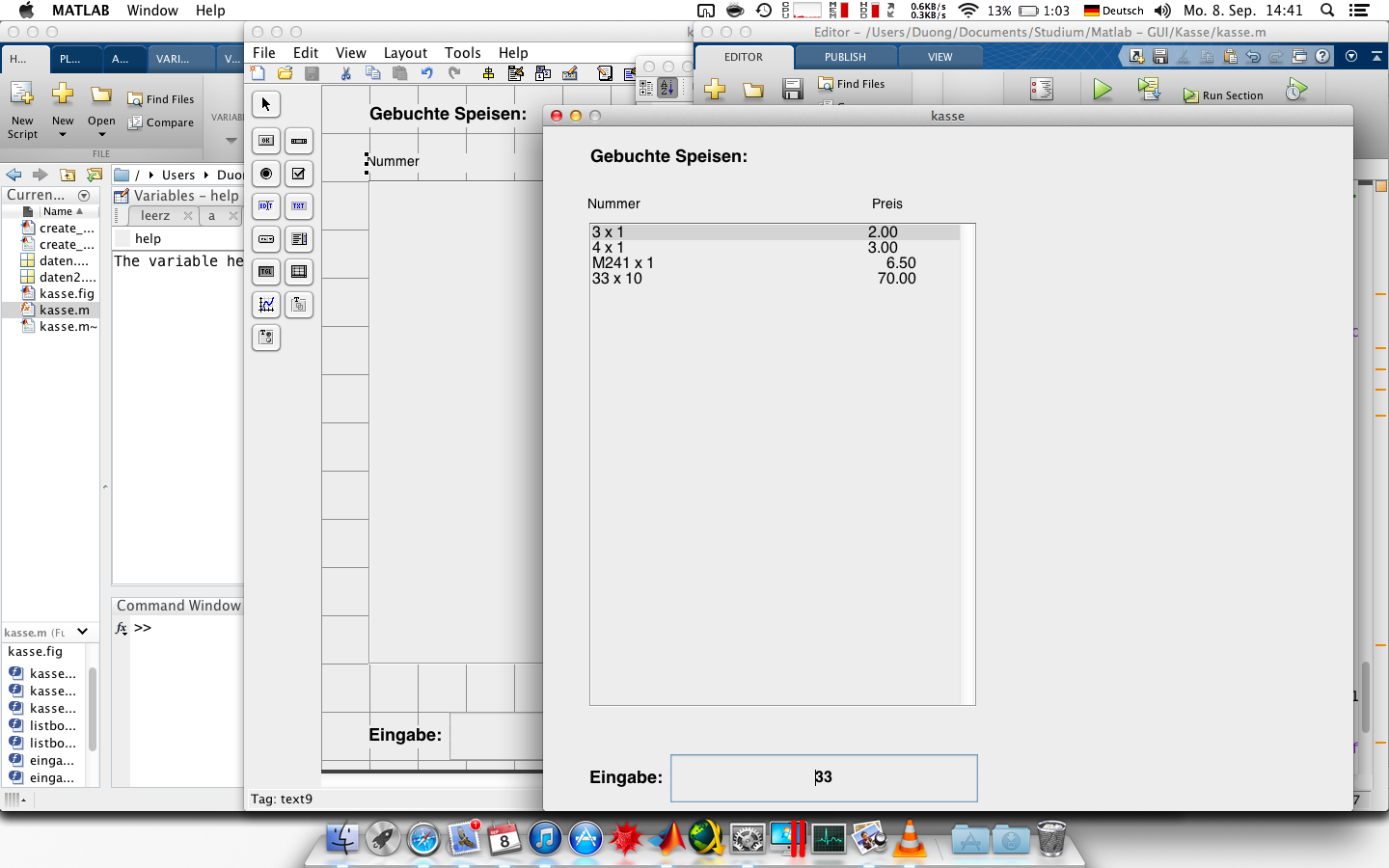Switch to the PUBLISH tab

(845, 57)
